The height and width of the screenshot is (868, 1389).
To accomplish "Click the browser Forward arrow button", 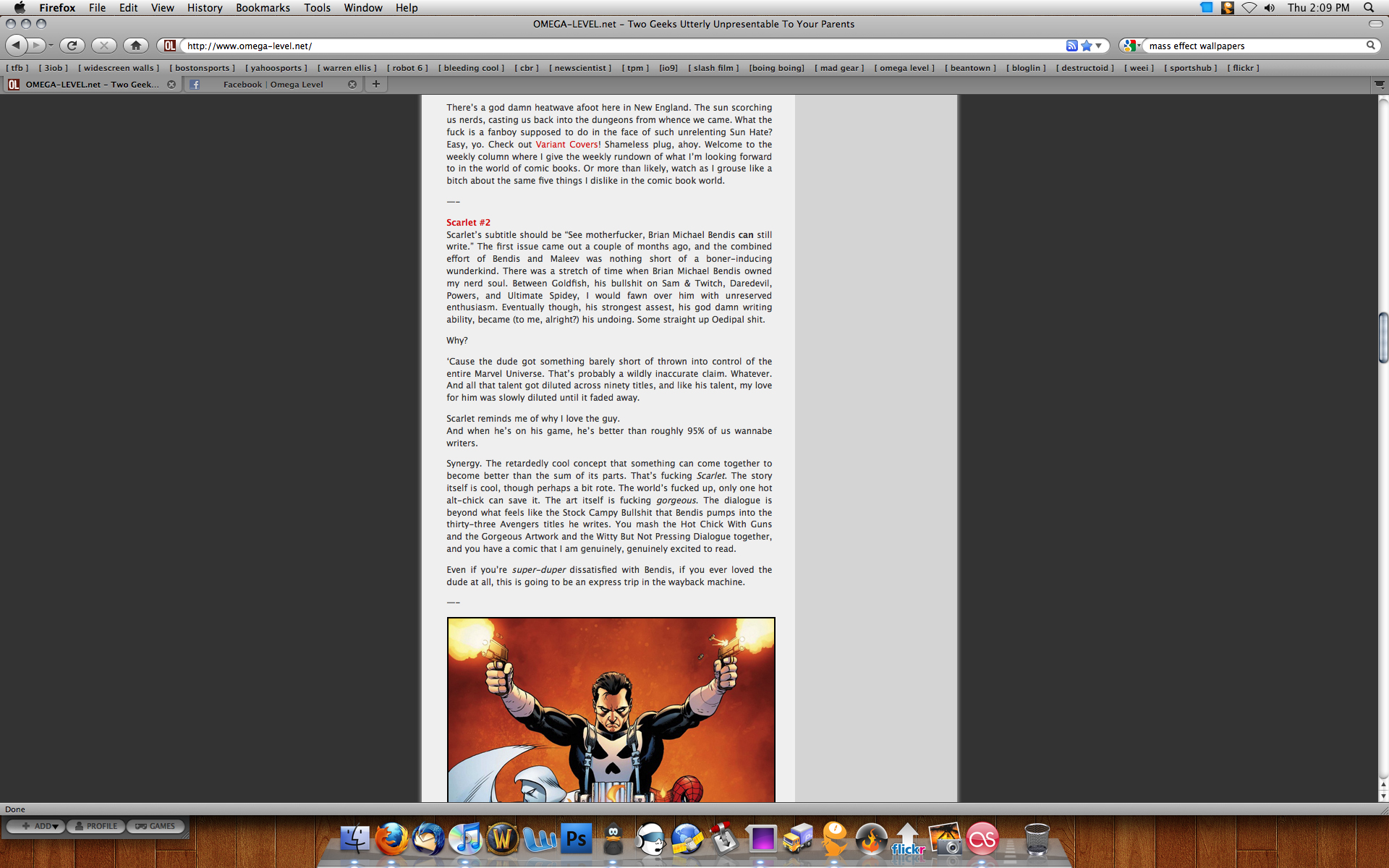I will point(36,46).
